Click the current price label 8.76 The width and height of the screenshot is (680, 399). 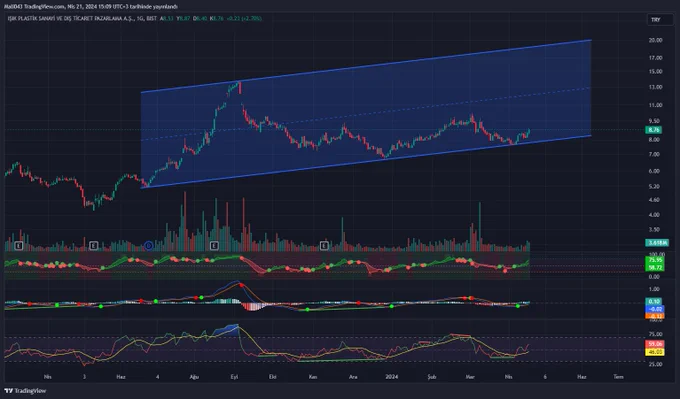(x=654, y=130)
